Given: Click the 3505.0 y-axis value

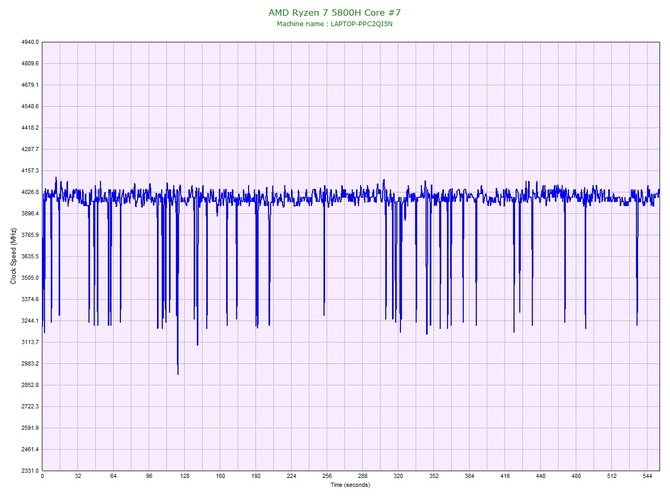Looking at the screenshot, I should [x=30, y=278].
